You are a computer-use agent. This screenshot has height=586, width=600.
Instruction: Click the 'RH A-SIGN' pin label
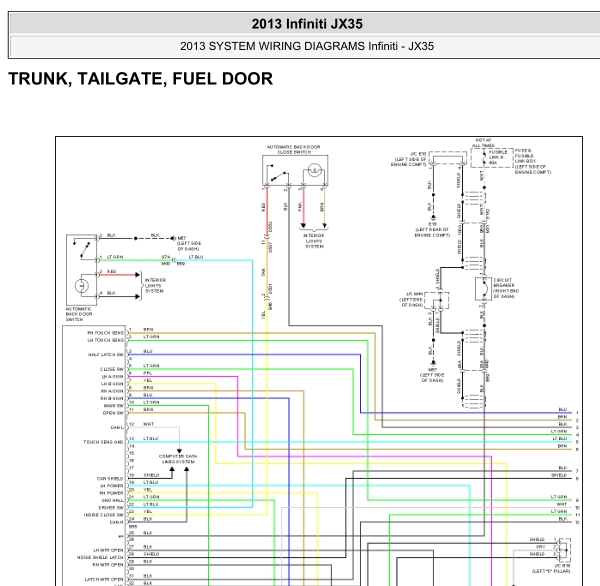(x=112, y=391)
